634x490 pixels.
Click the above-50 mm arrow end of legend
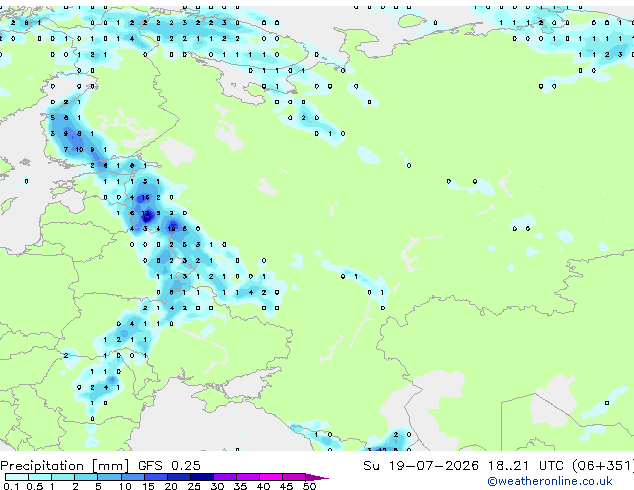[x=317, y=477]
